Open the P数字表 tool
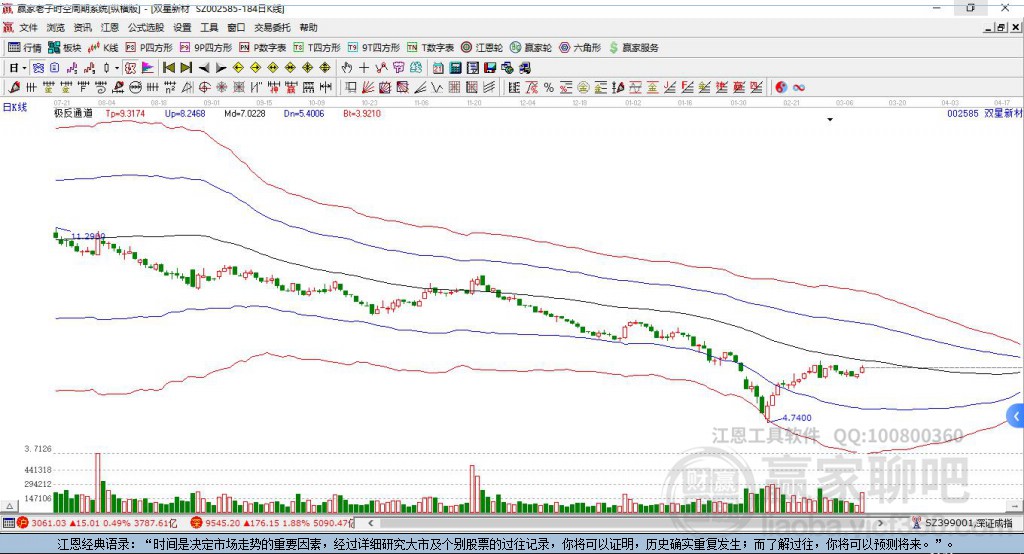This screenshot has height=554, width=1024. (x=263, y=48)
